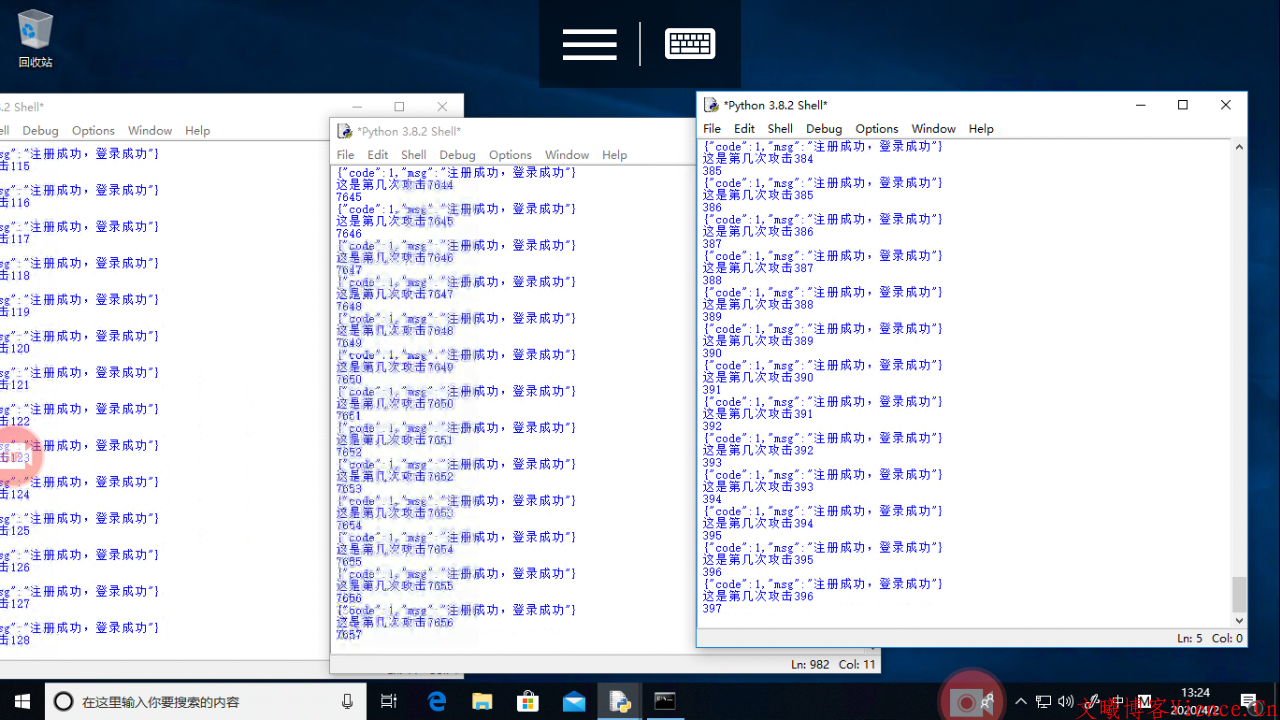Expand the hidden system tray icons chevron
This screenshot has height=720, width=1280.
1020,701
